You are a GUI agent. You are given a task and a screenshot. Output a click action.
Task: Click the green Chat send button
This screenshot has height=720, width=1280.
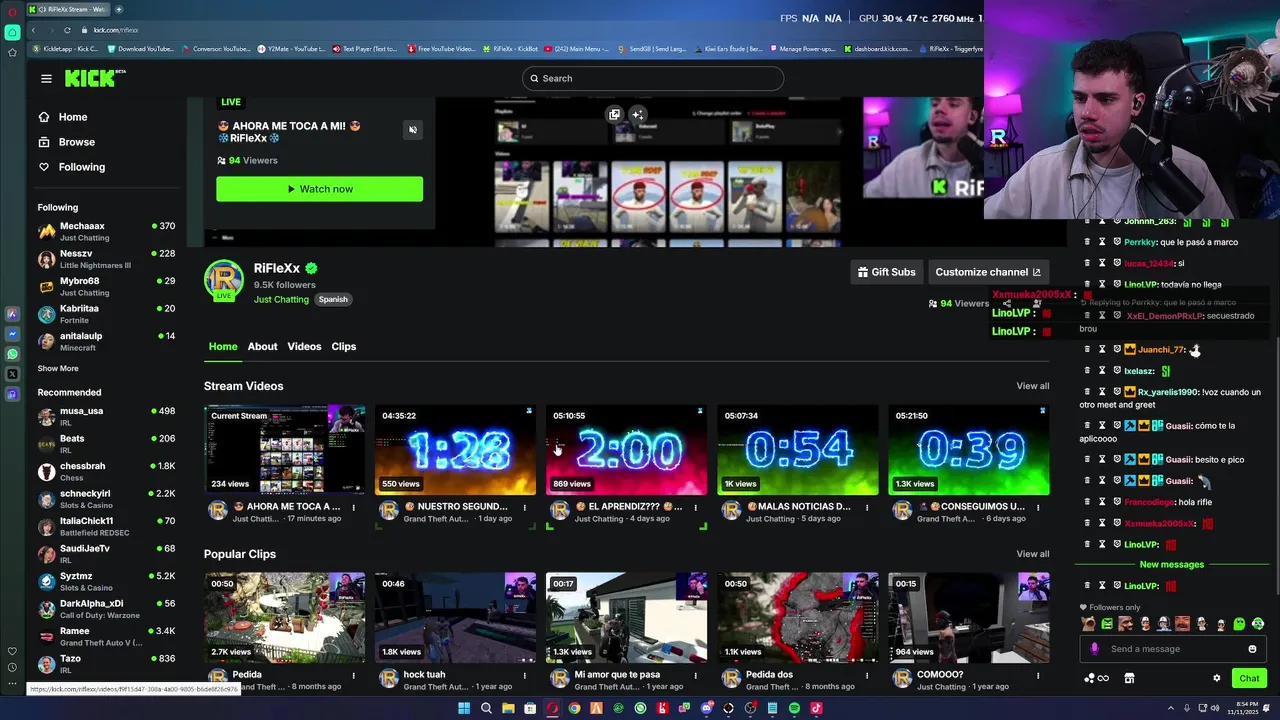coord(1249,678)
